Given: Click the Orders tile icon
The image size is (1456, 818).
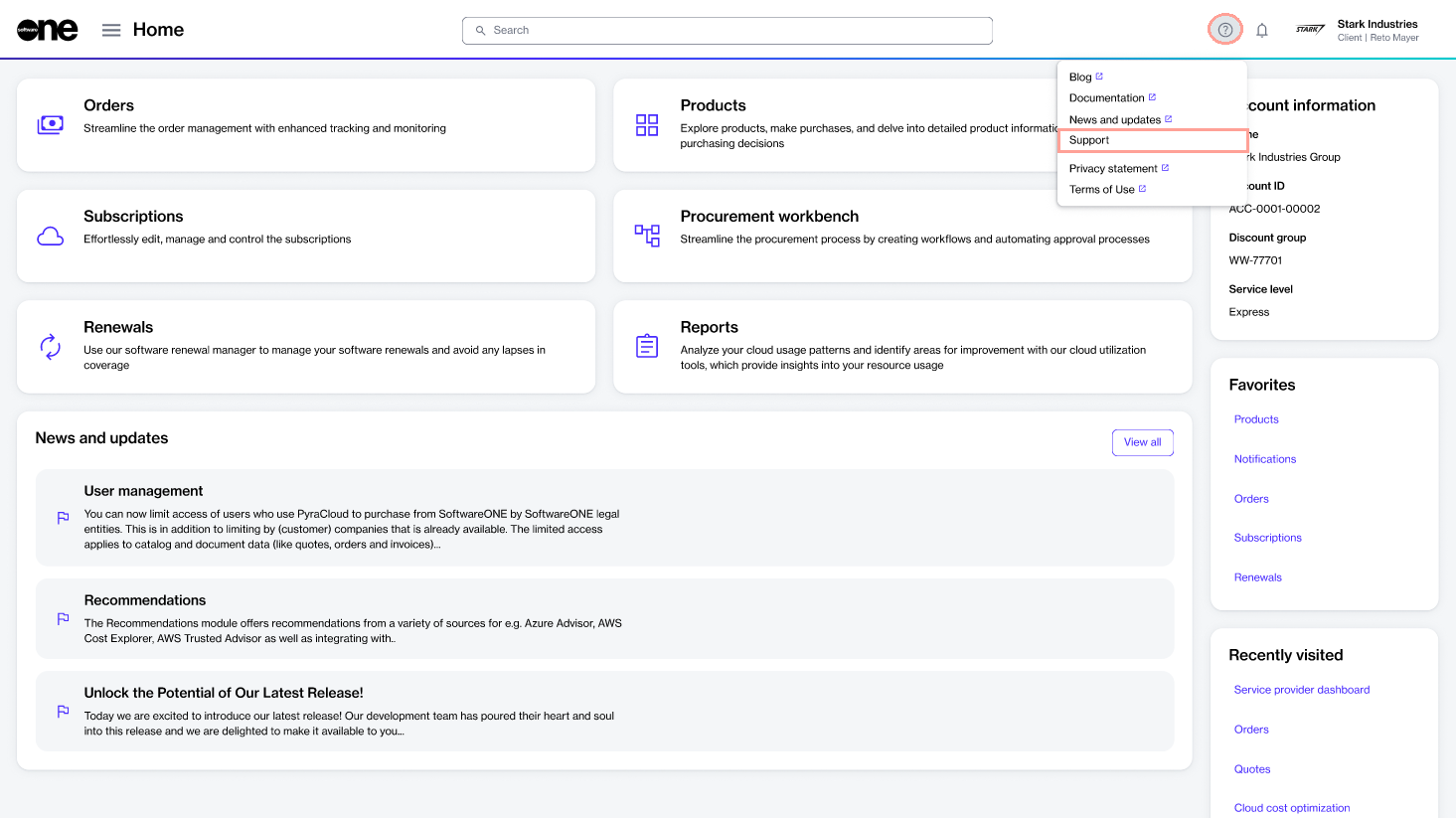Looking at the screenshot, I should point(51,125).
